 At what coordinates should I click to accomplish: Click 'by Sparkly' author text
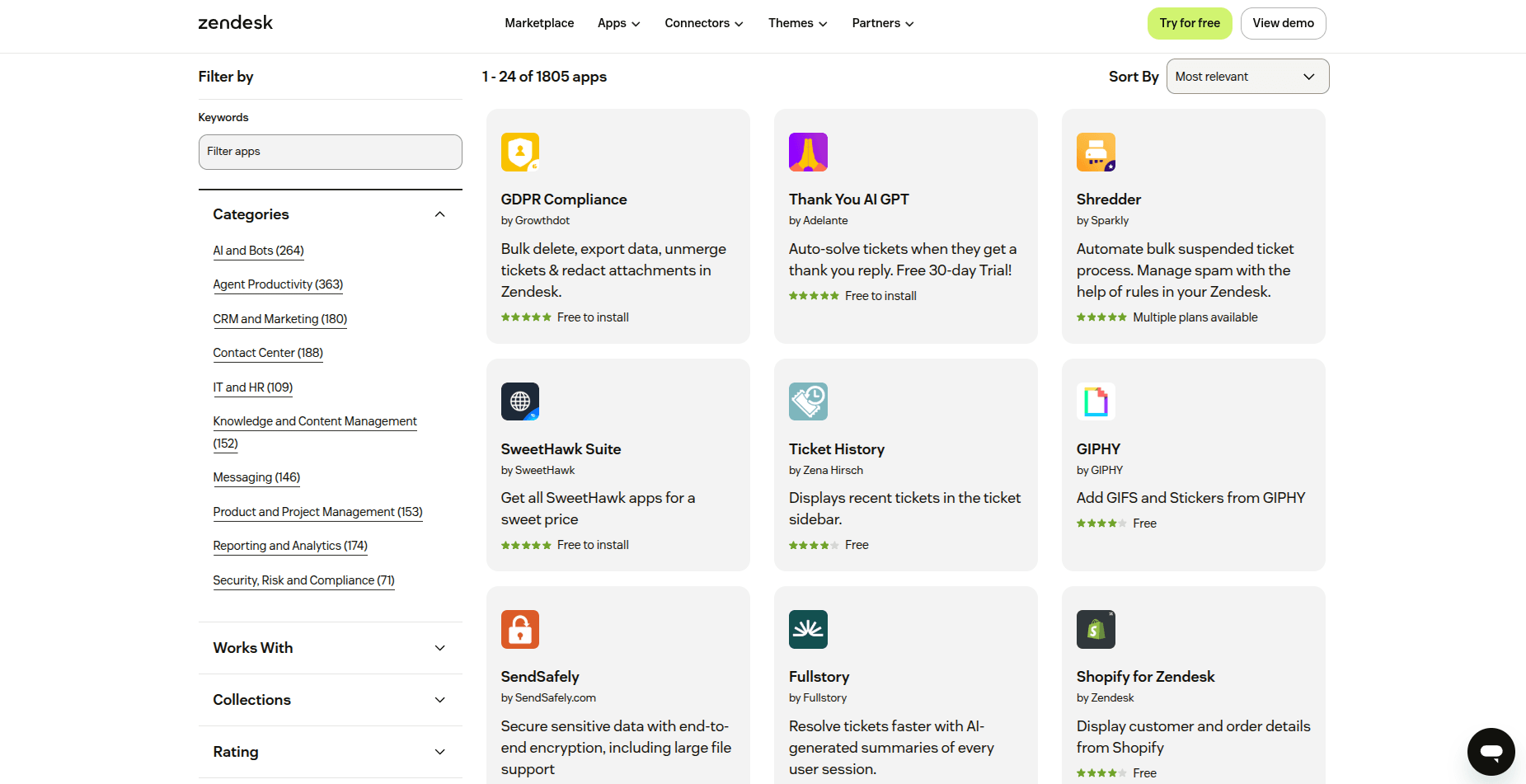click(1102, 221)
